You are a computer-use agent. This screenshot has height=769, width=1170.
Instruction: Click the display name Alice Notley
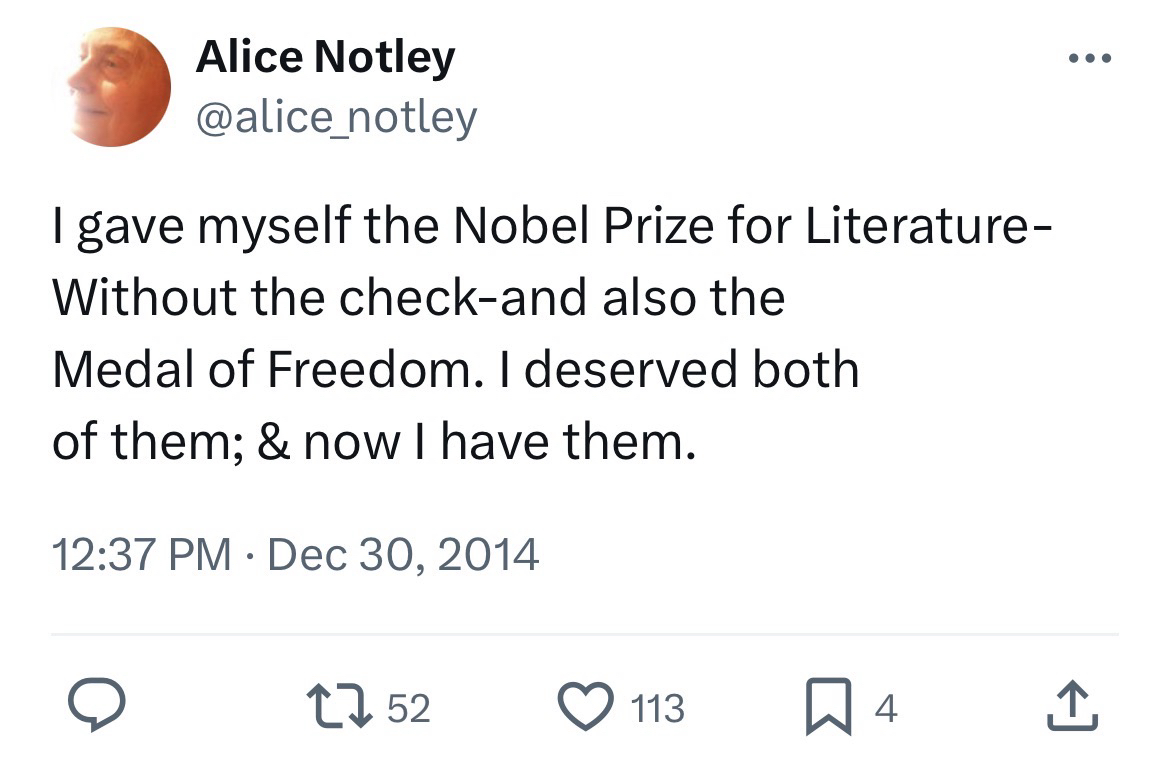pyautogui.click(x=325, y=58)
